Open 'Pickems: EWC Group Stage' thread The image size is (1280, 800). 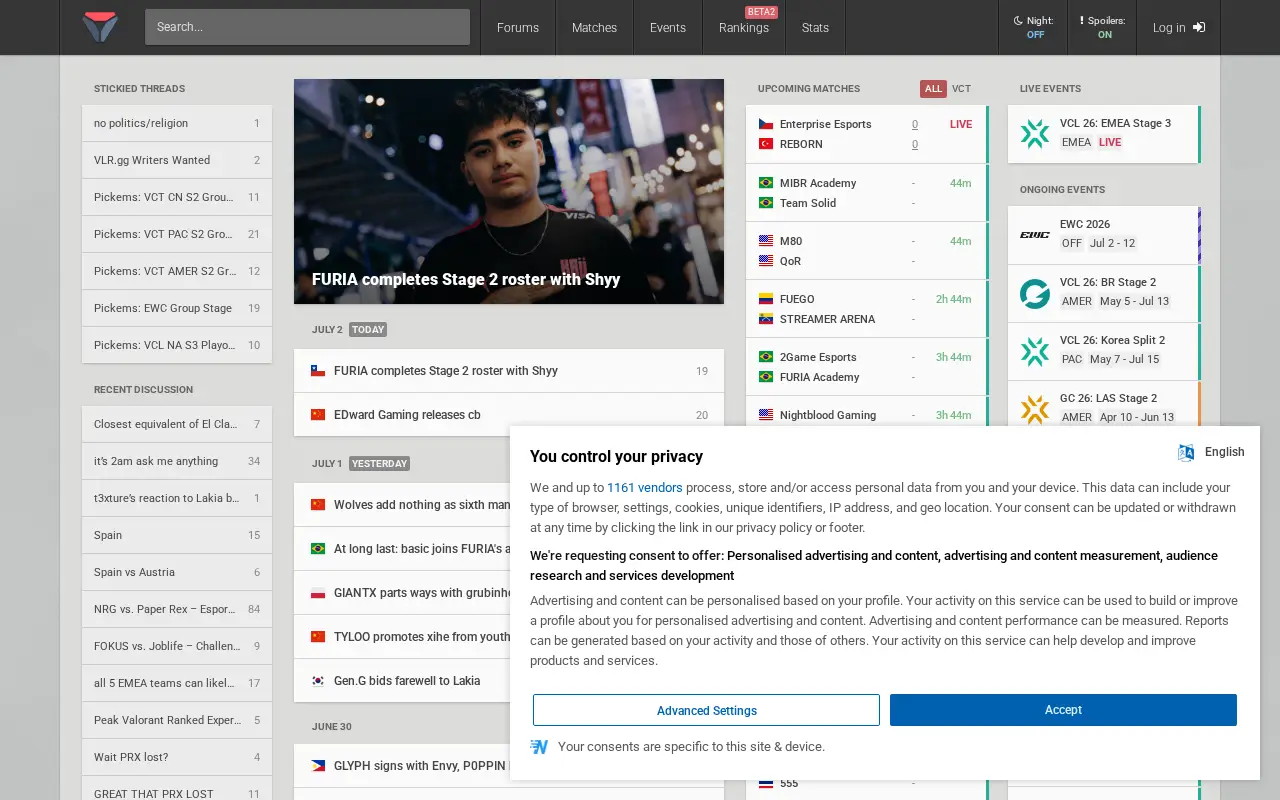point(177,308)
